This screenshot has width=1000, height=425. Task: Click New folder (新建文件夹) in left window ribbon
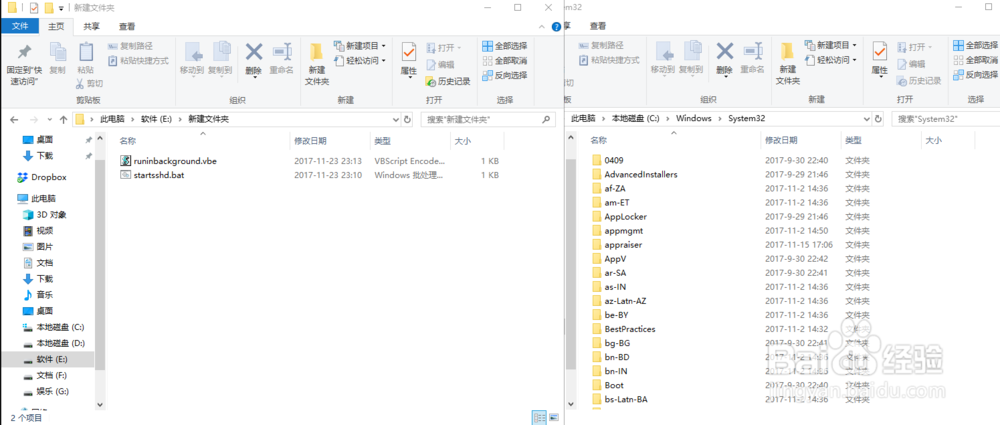[317, 64]
